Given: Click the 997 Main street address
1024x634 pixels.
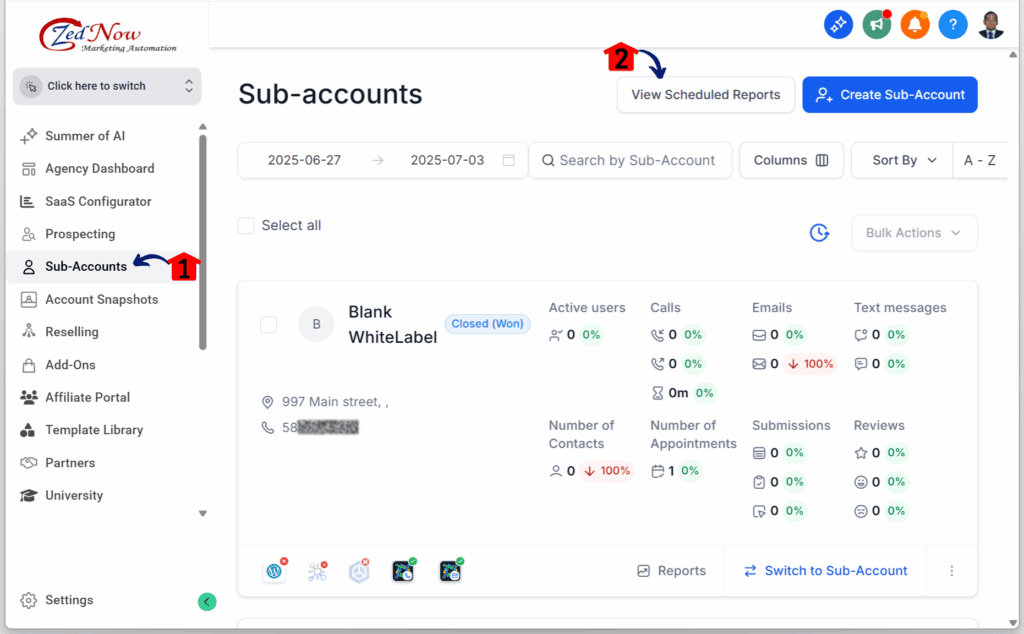Looking at the screenshot, I should pos(334,402).
